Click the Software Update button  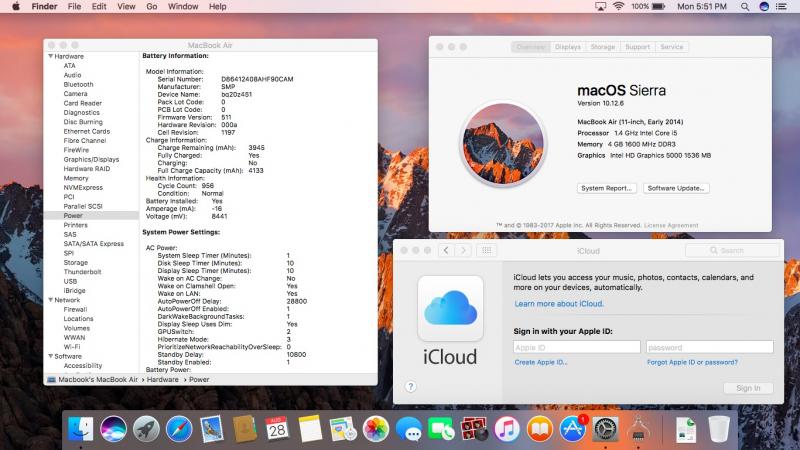click(x=676, y=188)
